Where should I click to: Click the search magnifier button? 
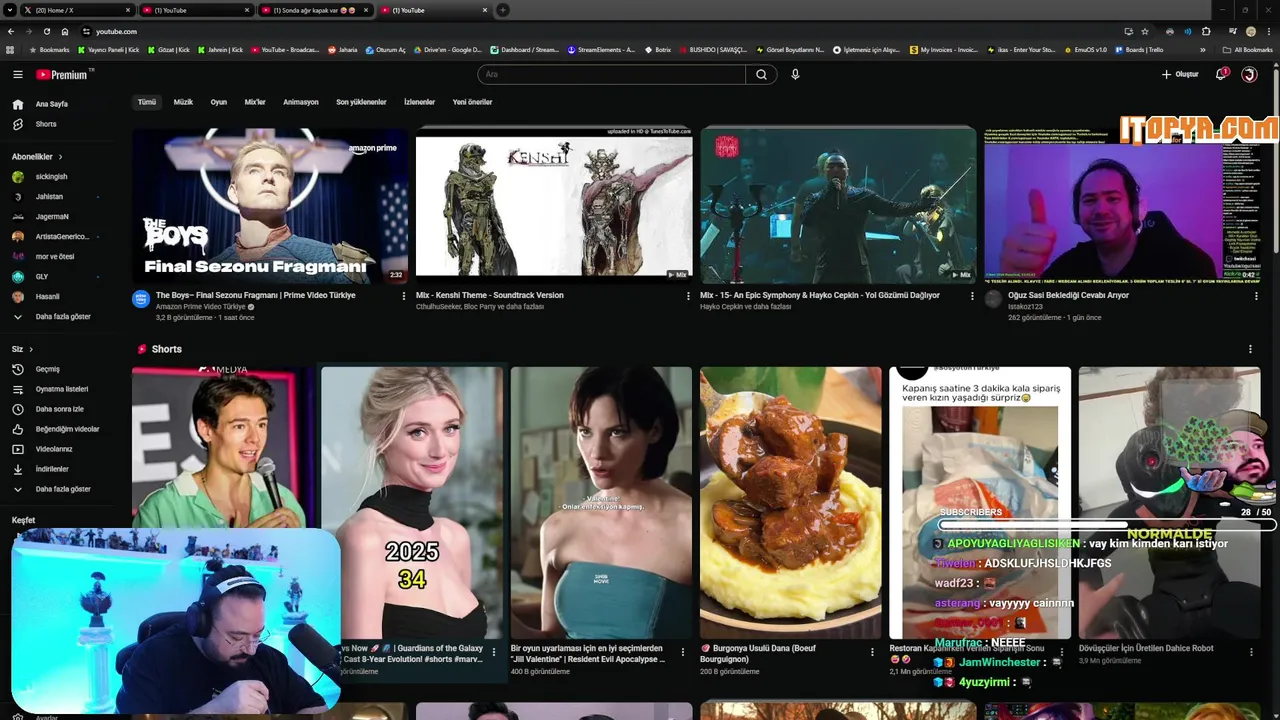point(761,74)
